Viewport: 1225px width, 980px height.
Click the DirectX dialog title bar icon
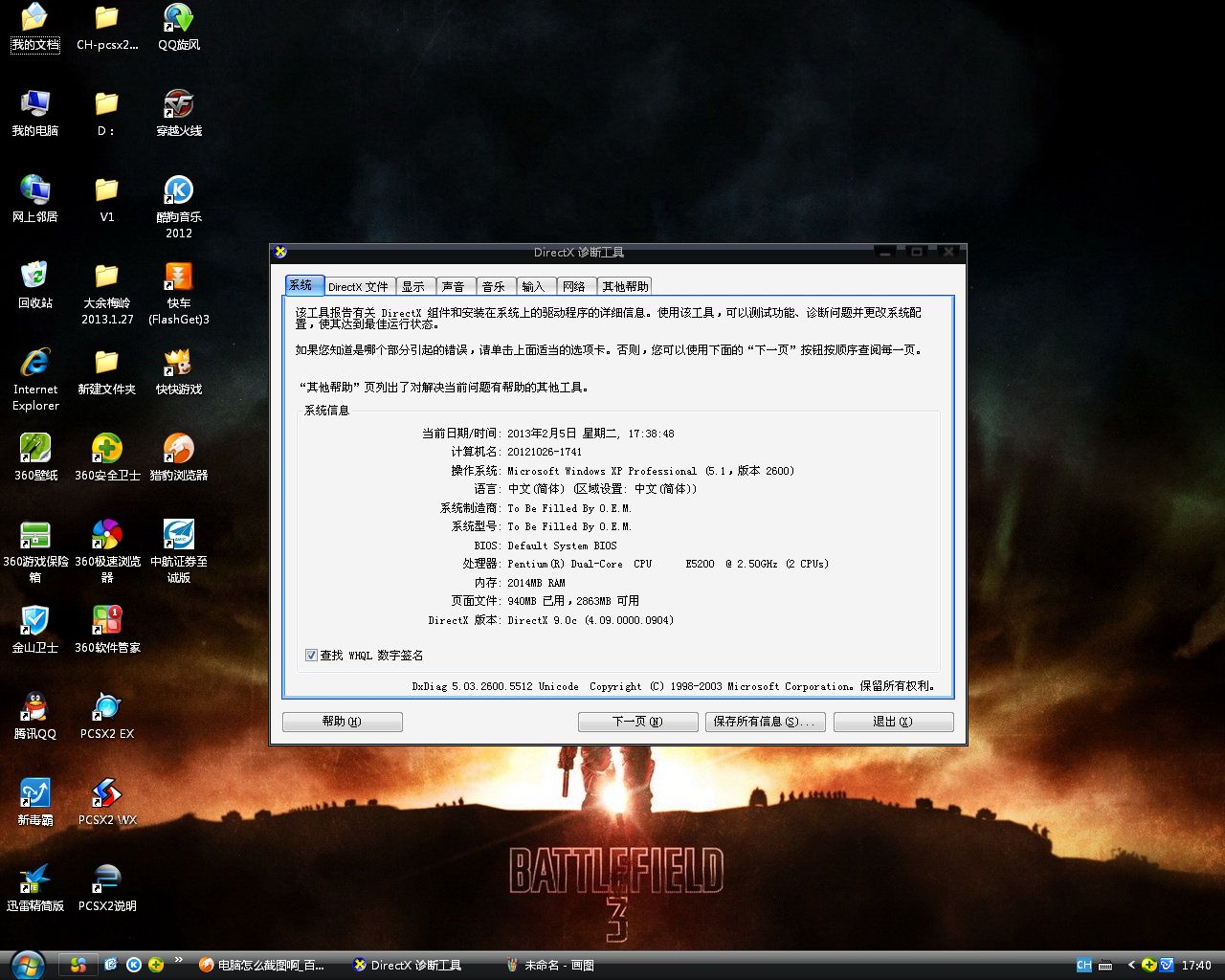click(280, 252)
